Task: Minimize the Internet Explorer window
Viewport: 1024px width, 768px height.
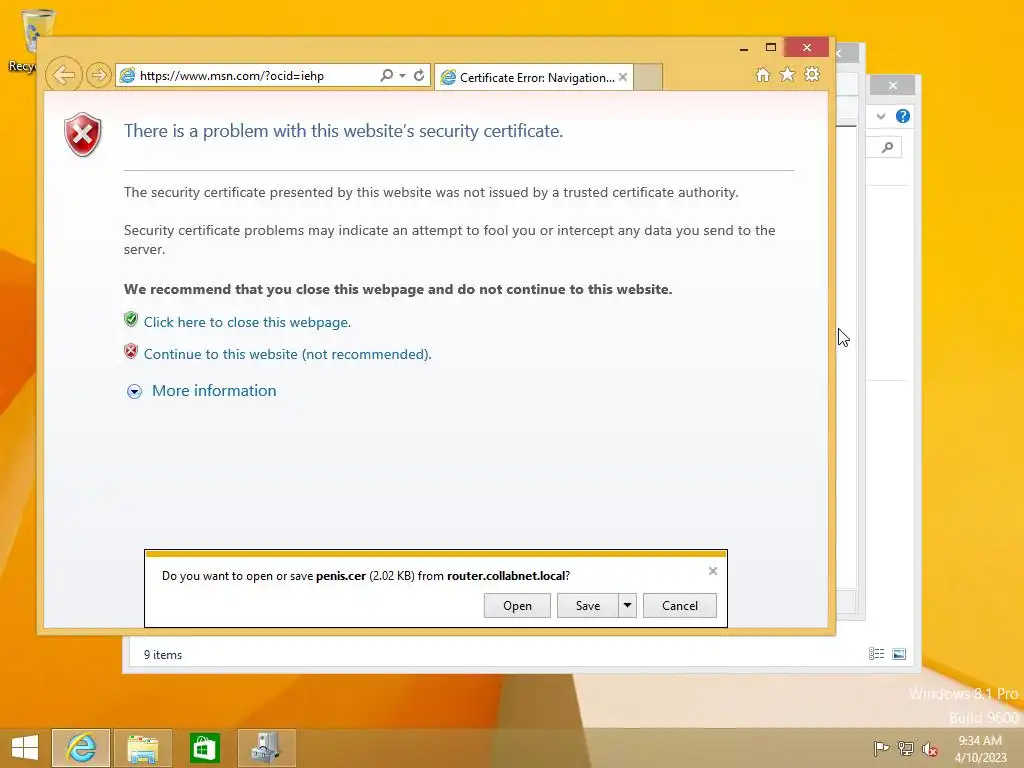Action: click(744, 48)
